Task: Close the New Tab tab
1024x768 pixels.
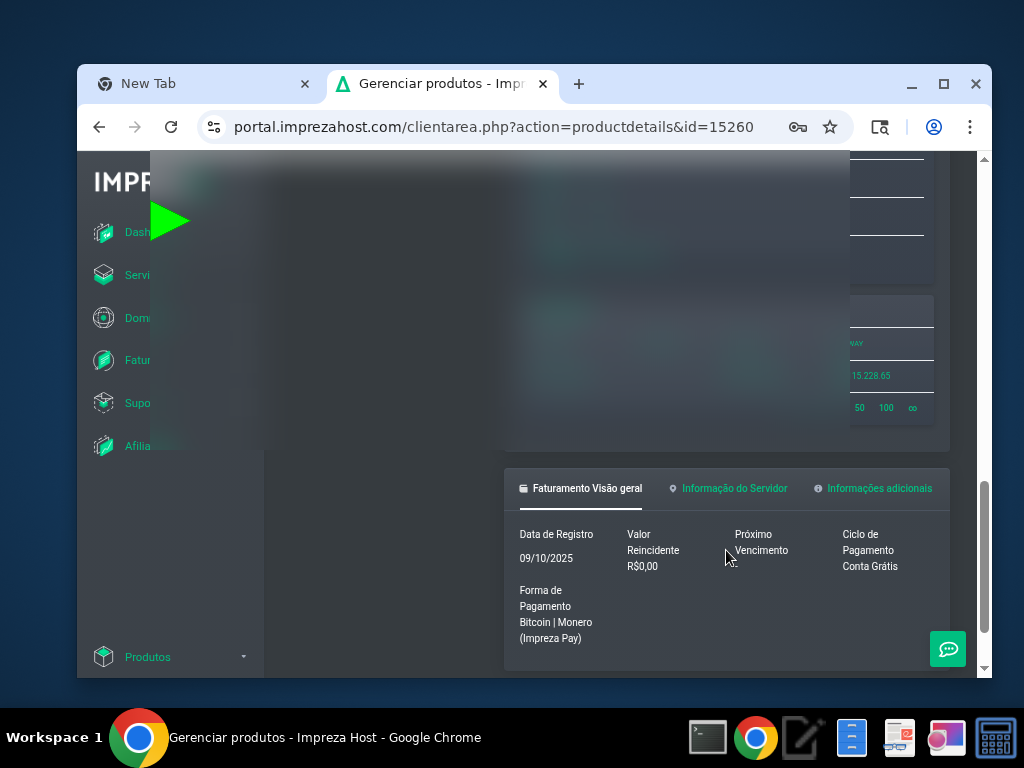Action: pos(305,84)
